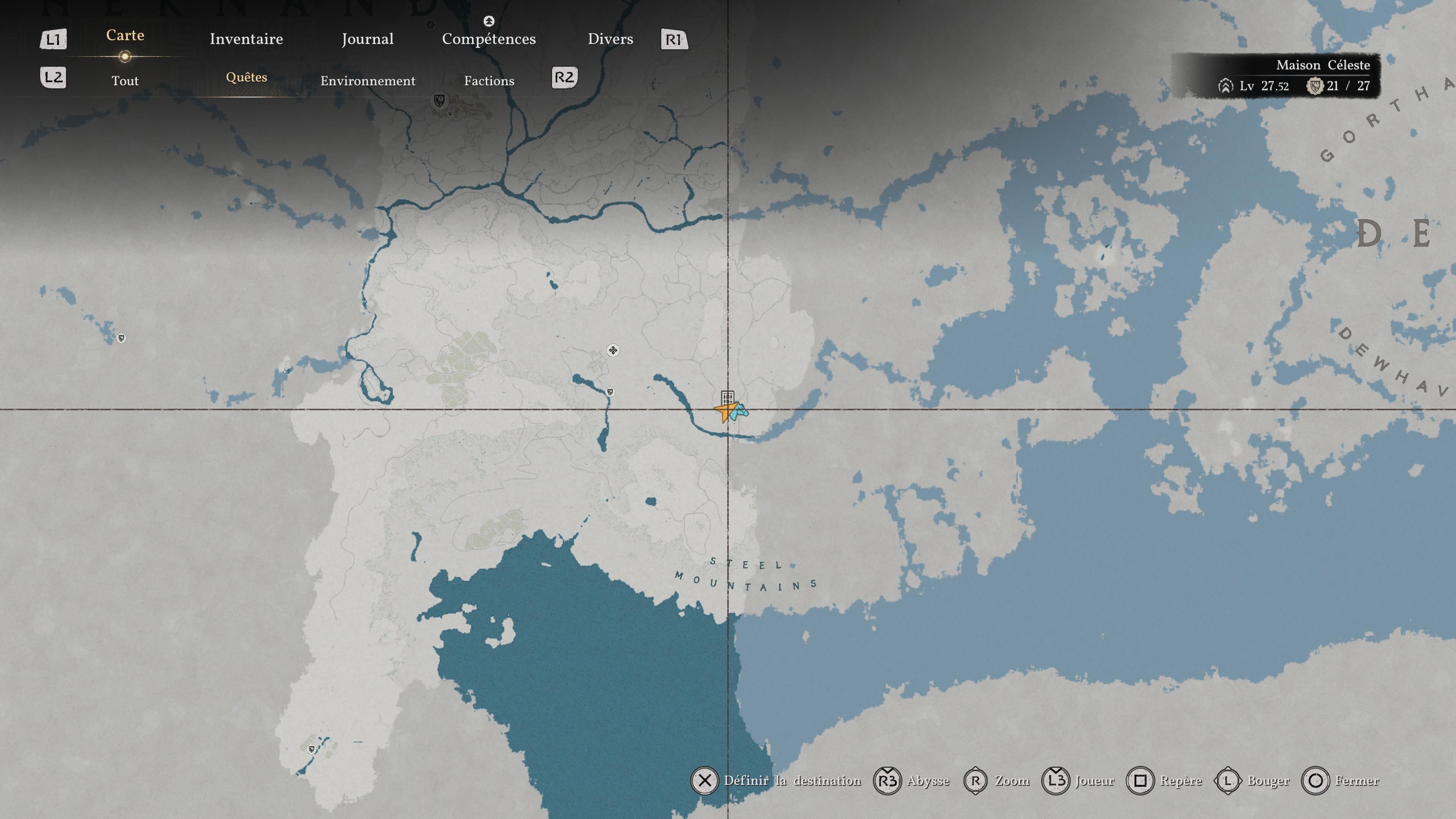Click the notification icon above Compétences

click(489, 21)
